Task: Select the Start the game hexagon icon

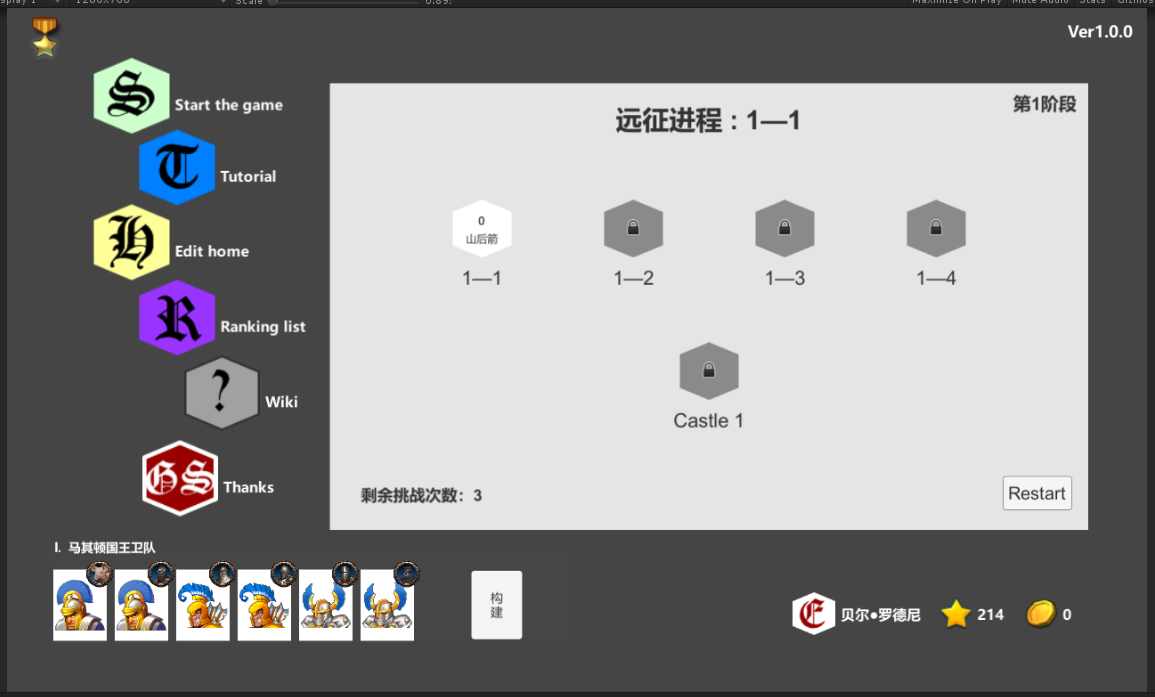Action: 131,96
